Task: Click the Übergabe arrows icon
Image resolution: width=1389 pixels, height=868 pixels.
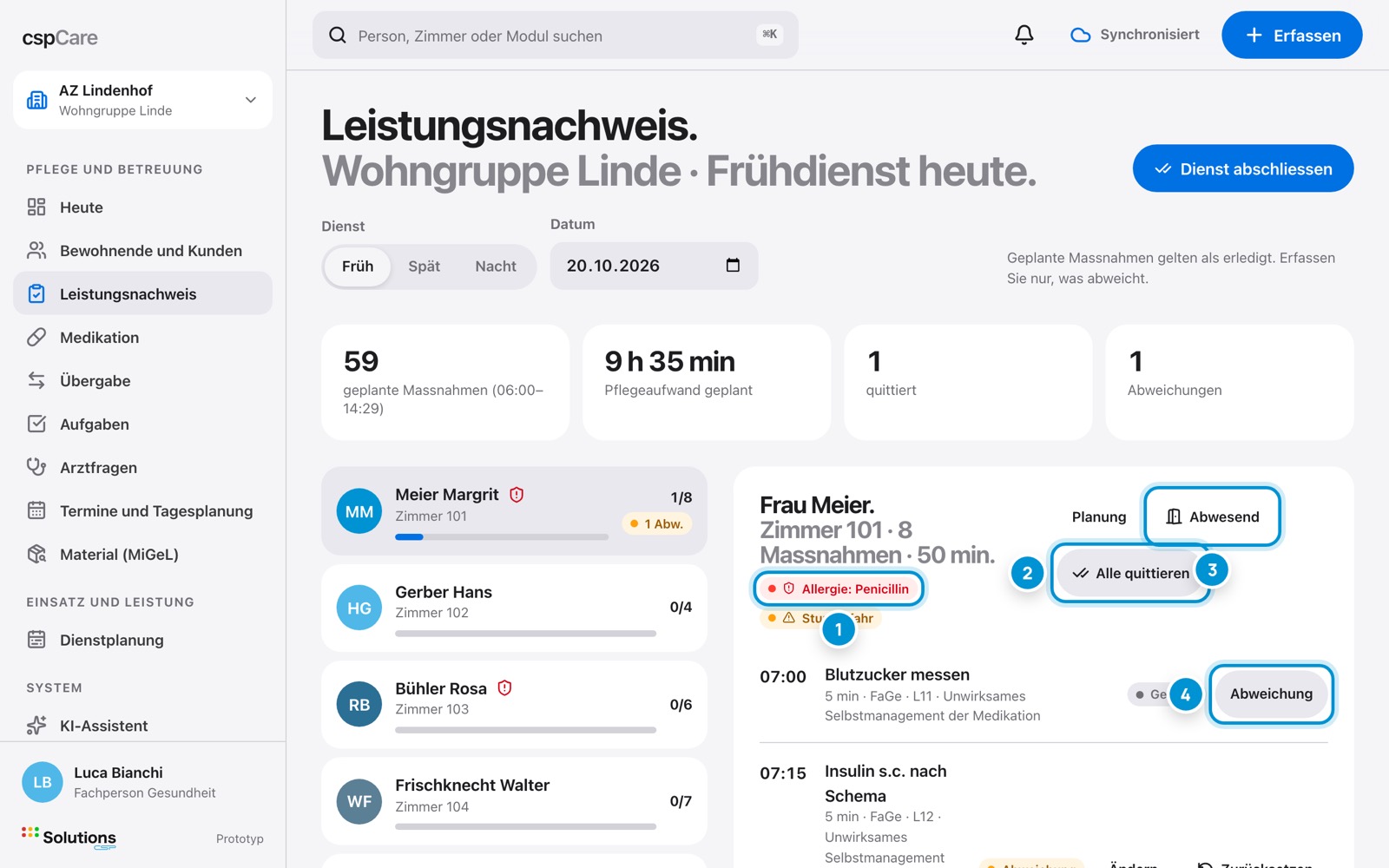Action: click(36, 380)
